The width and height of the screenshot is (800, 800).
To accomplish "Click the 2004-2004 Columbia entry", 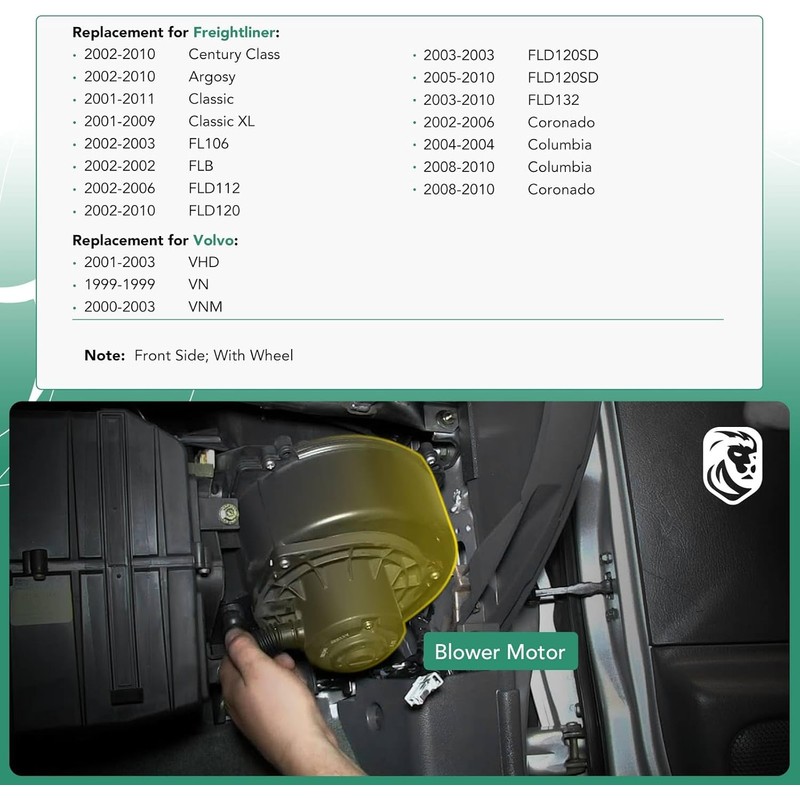I will pyautogui.click(x=507, y=145).
